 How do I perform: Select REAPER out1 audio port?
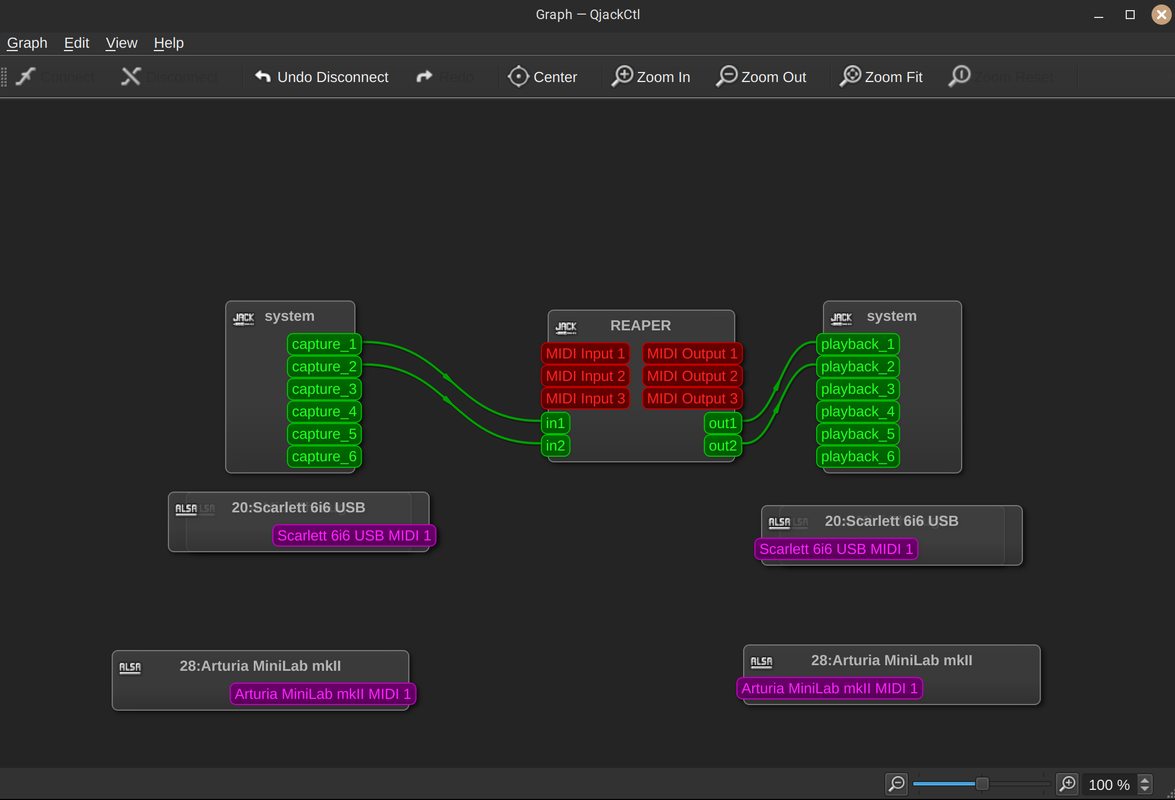coord(723,423)
